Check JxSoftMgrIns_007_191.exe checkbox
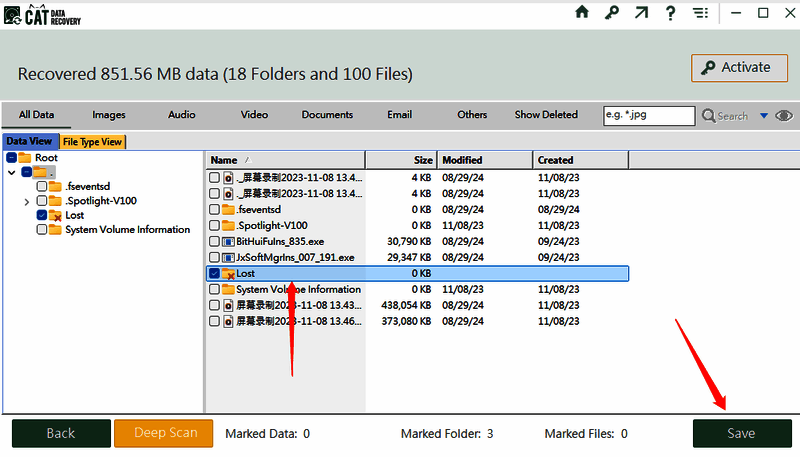The width and height of the screenshot is (800, 457). [x=214, y=258]
